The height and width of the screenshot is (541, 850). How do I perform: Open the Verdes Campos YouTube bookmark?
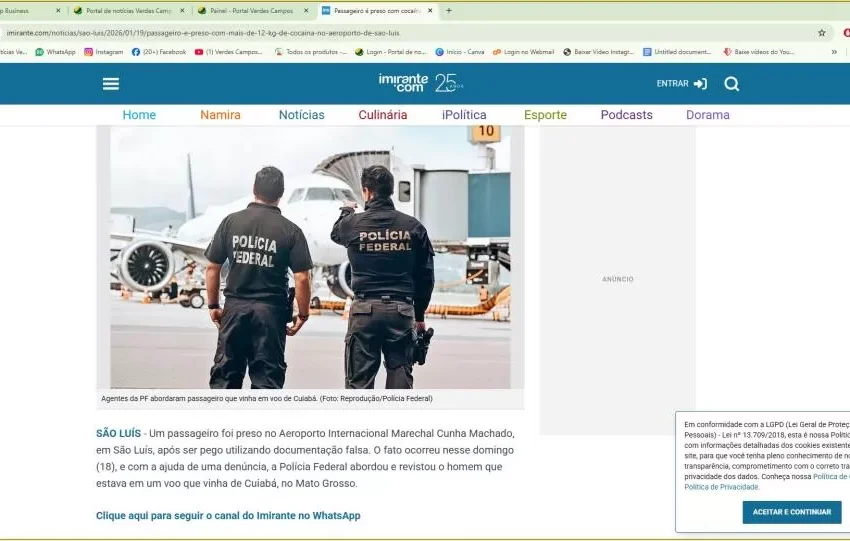[x=228, y=52]
